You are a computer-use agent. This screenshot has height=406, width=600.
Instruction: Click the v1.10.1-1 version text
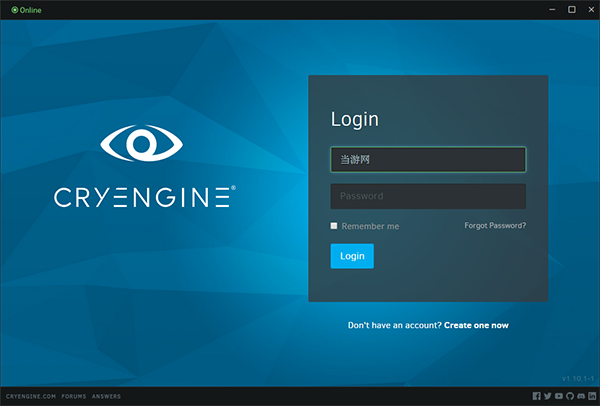(578, 378)
